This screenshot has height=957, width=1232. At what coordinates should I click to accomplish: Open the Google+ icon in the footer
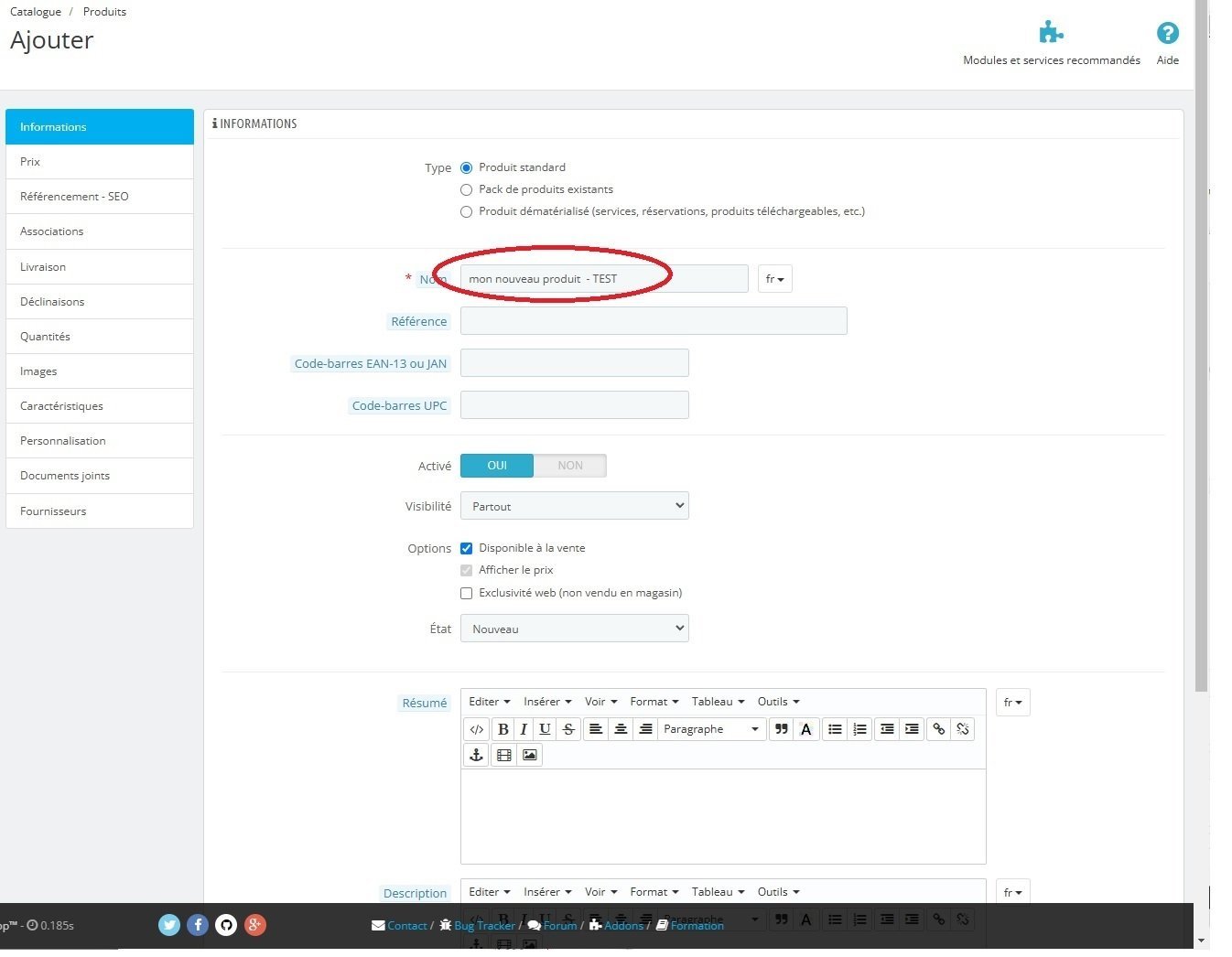click(x=255, y=925)
